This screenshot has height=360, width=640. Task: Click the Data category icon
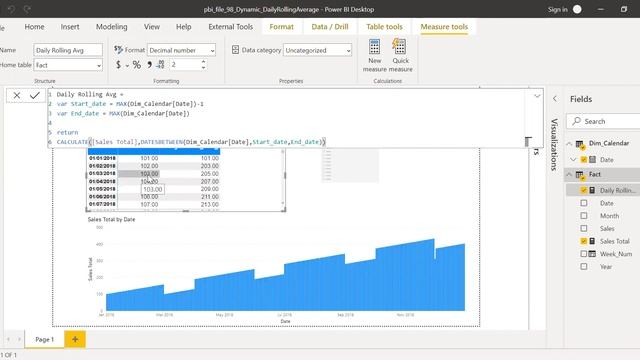235,50
